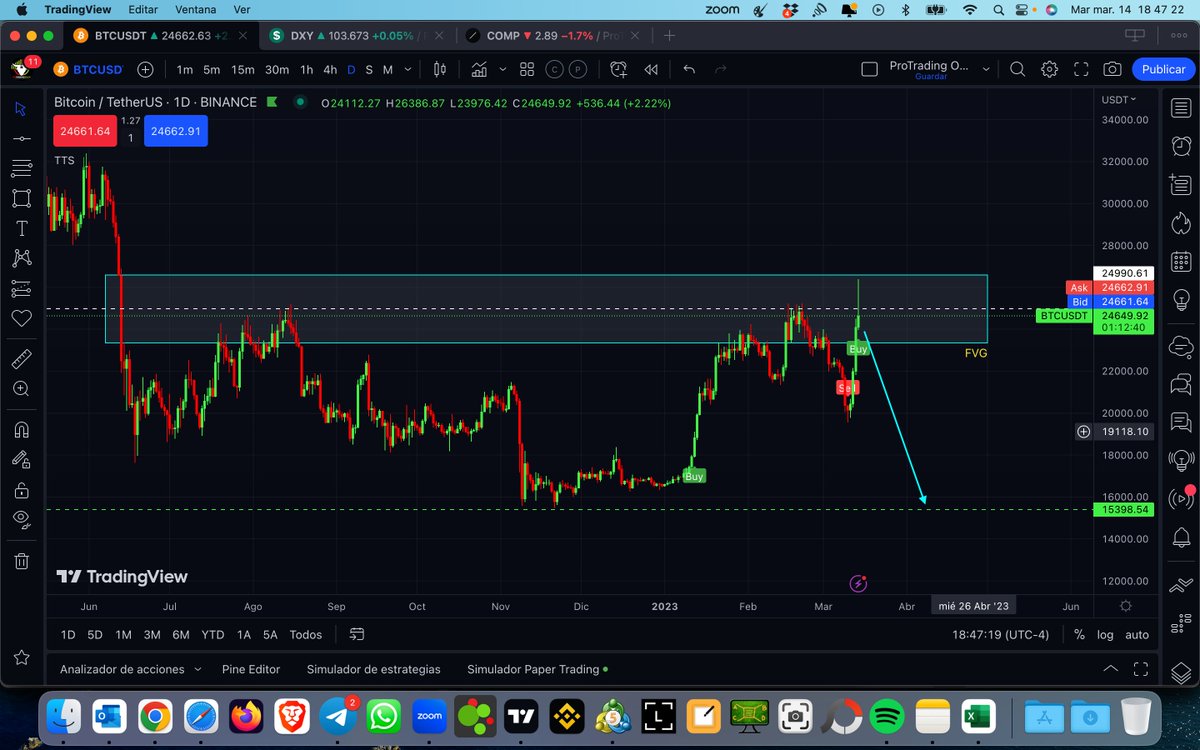Click the trash icon to remove drawings
Image resolution: width=1200 pixels, height=750 pixels.
coord(20,562)
